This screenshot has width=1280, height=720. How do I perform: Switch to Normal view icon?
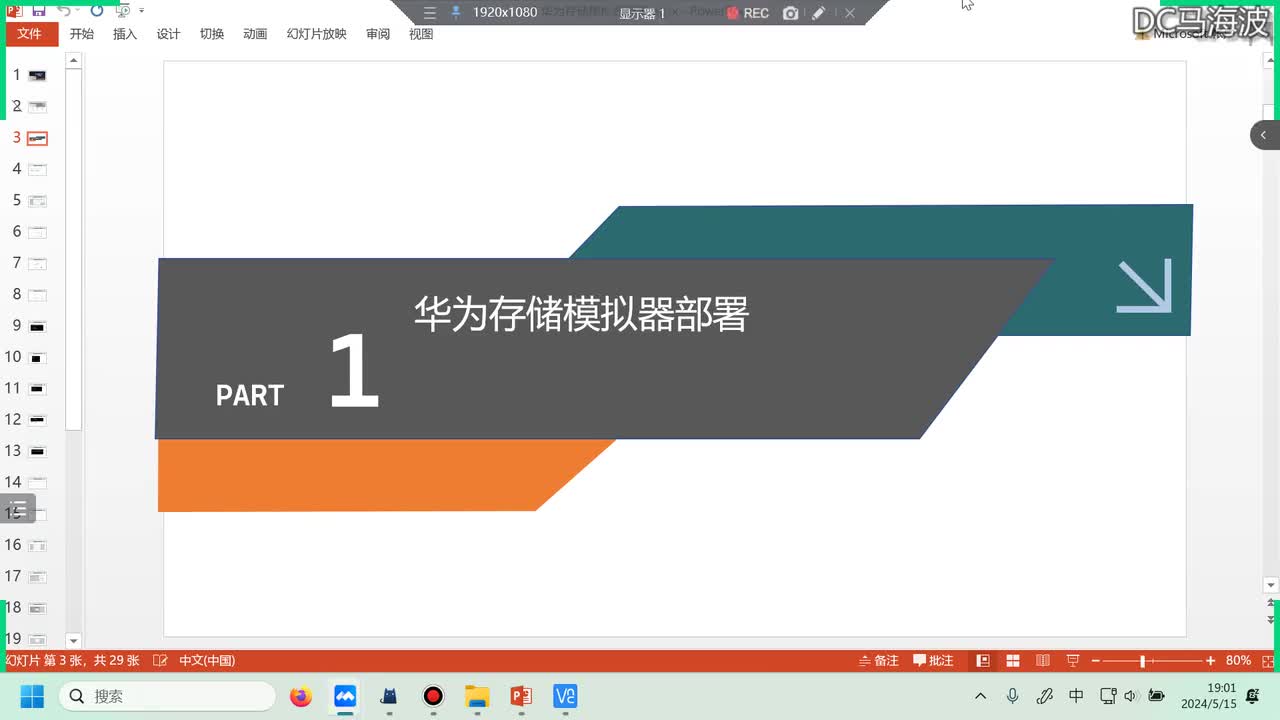983,661
